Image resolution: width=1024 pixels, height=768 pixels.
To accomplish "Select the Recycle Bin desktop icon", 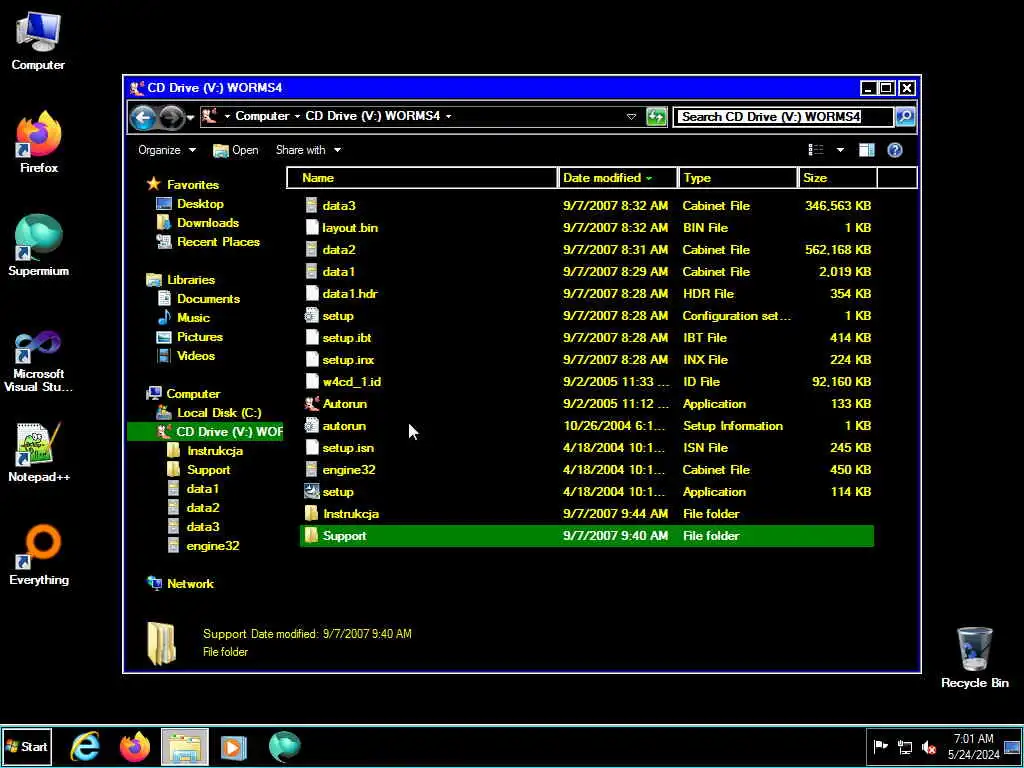I will point(974,658).
